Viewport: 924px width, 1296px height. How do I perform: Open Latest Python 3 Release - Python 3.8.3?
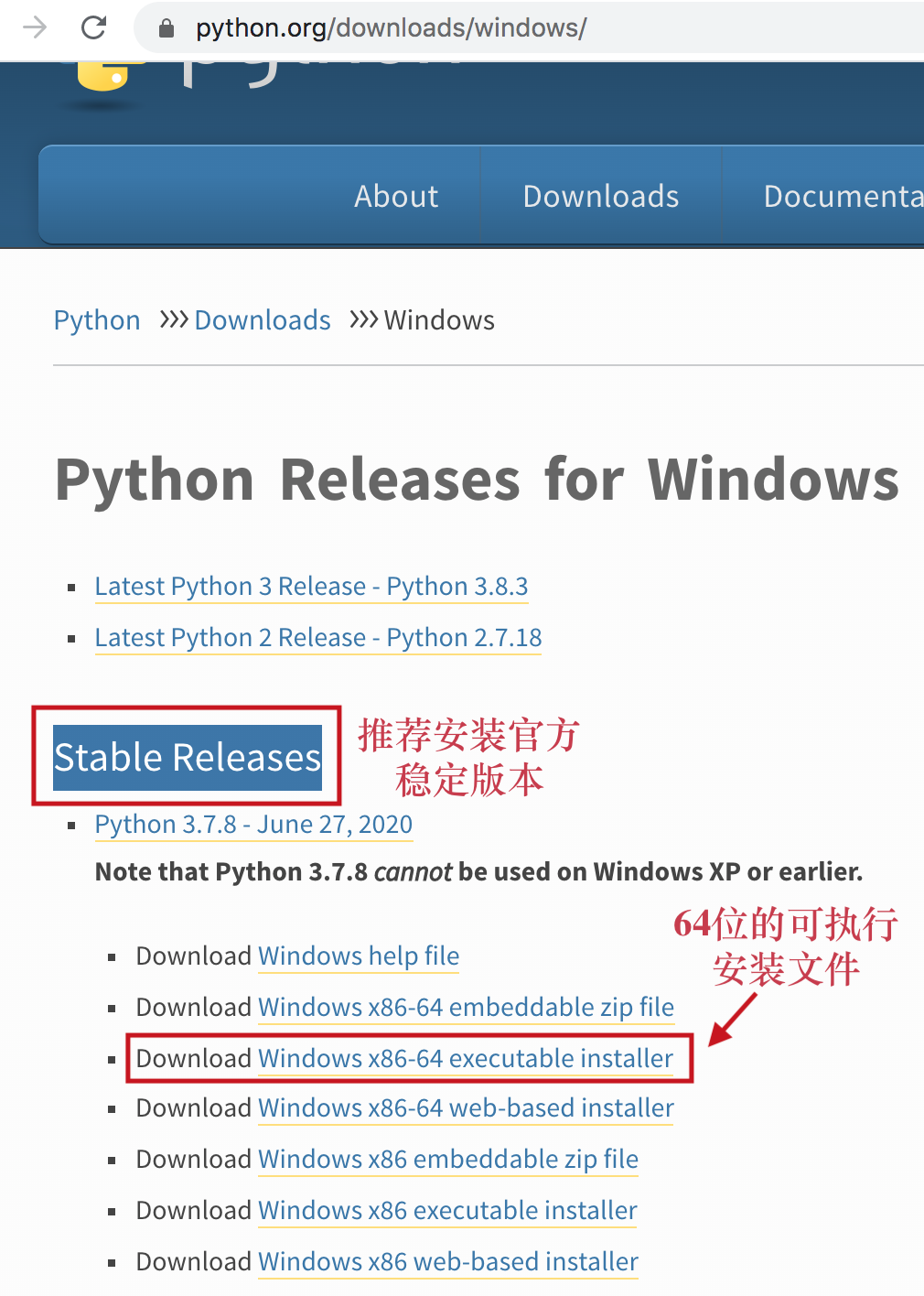(x=310, y=586)
